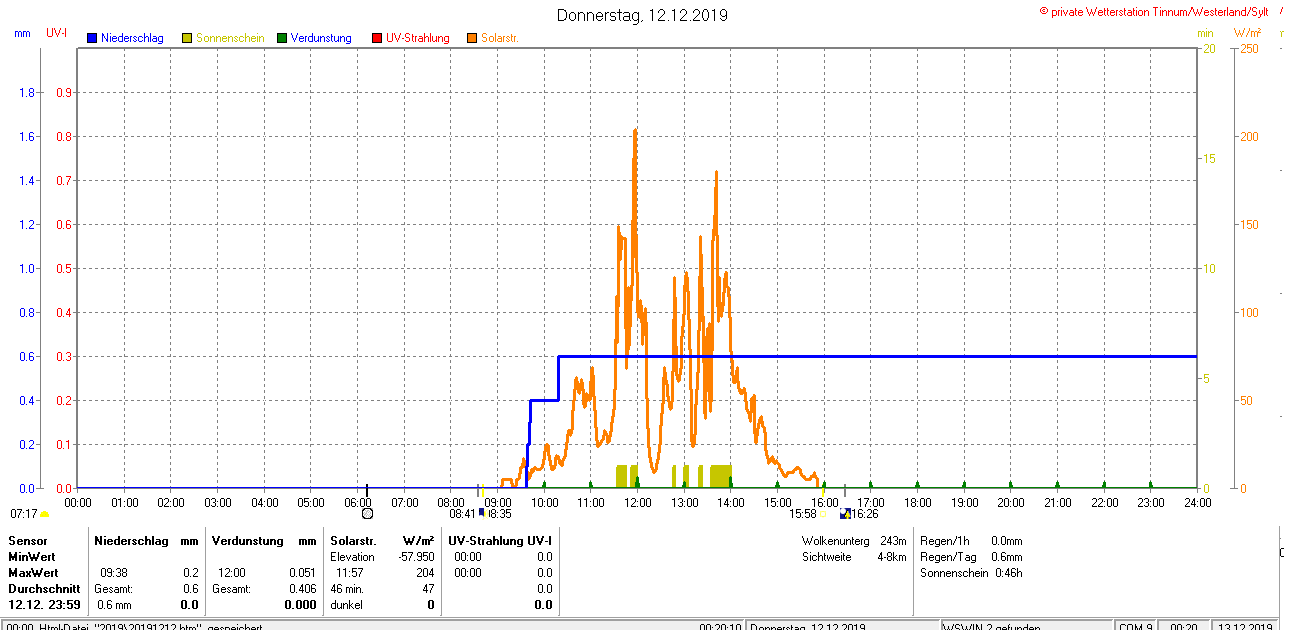The width and height of the screenshot is (1310, 630).
Task: Select the Sonnenschein legend label
Action: [230, 38]
